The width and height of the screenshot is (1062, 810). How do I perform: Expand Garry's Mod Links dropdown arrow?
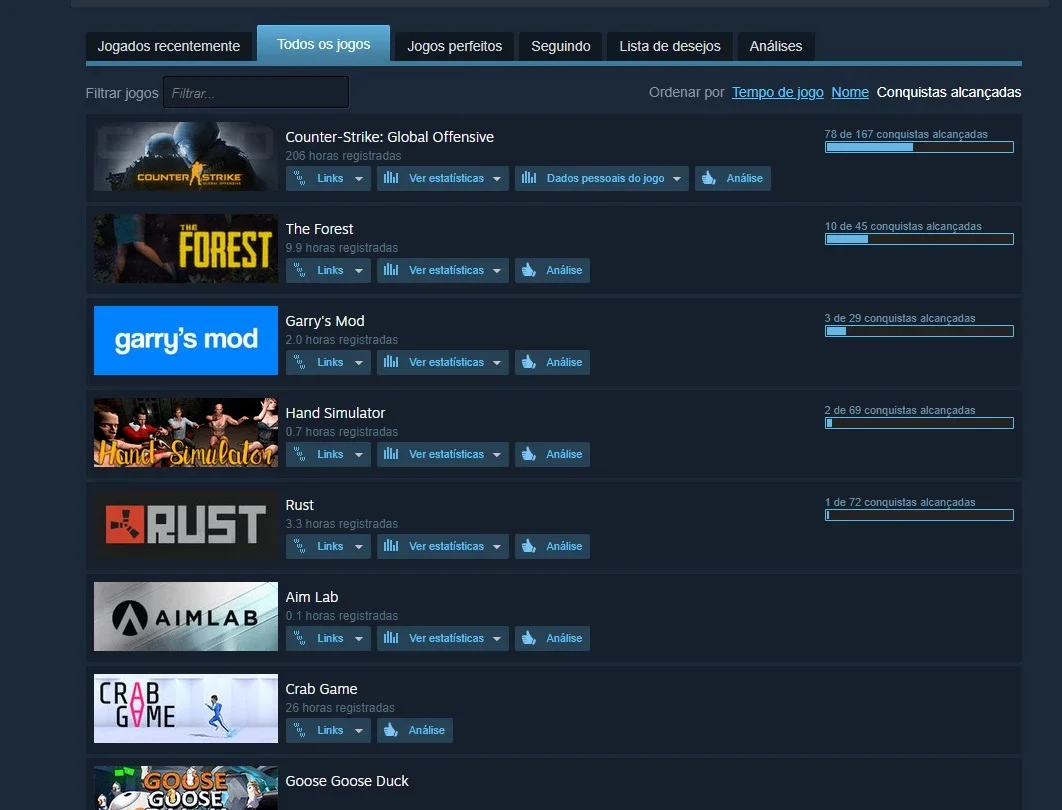click(x=359, y=363)
